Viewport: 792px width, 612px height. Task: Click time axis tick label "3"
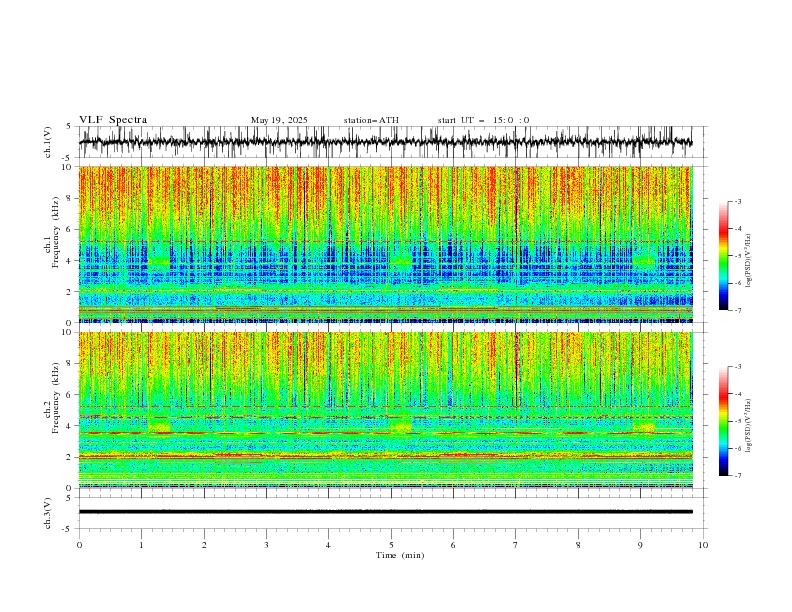(266, 545)
